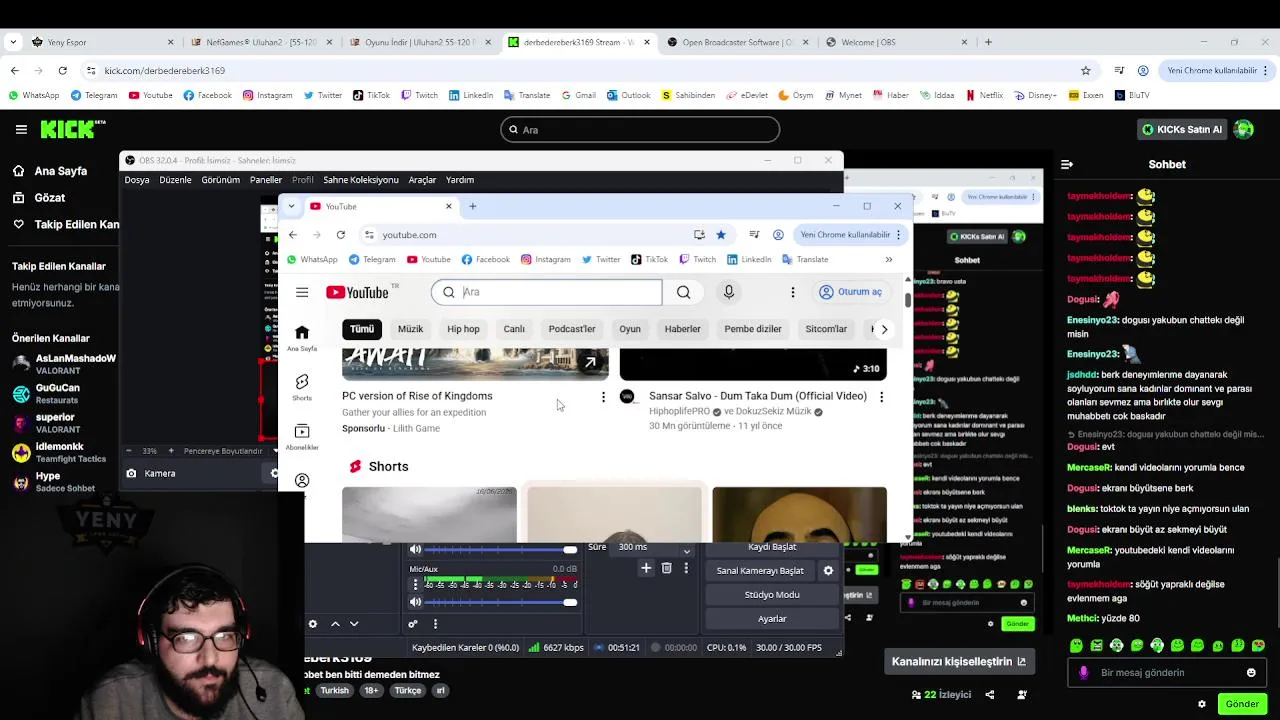The image size is (1280, 720).
Task: Open the OBS Görünüm menu
Action: [220, 180]
